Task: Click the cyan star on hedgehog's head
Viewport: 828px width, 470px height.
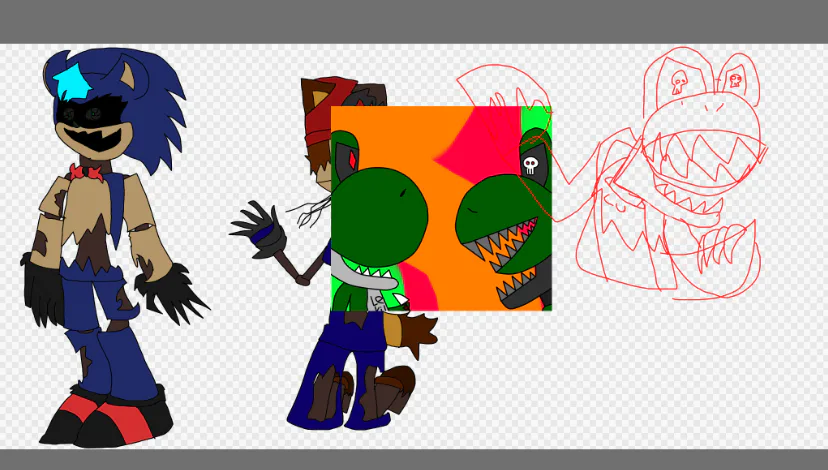Action: (x=73, y=82)
